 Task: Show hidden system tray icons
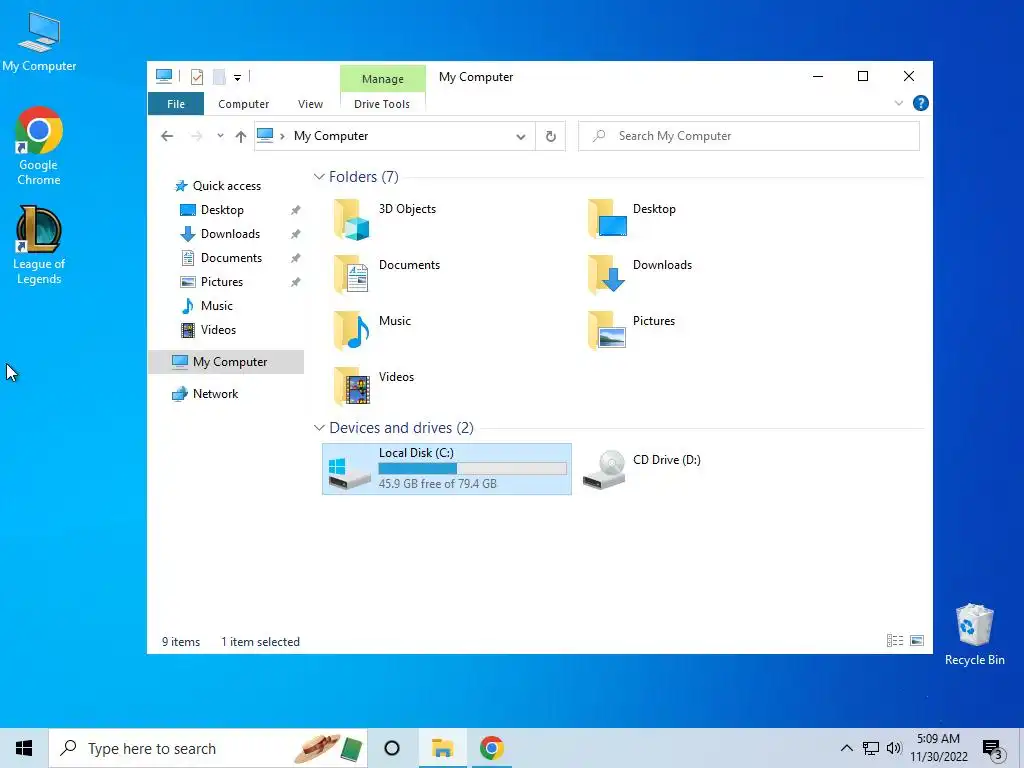click(846, 748)
